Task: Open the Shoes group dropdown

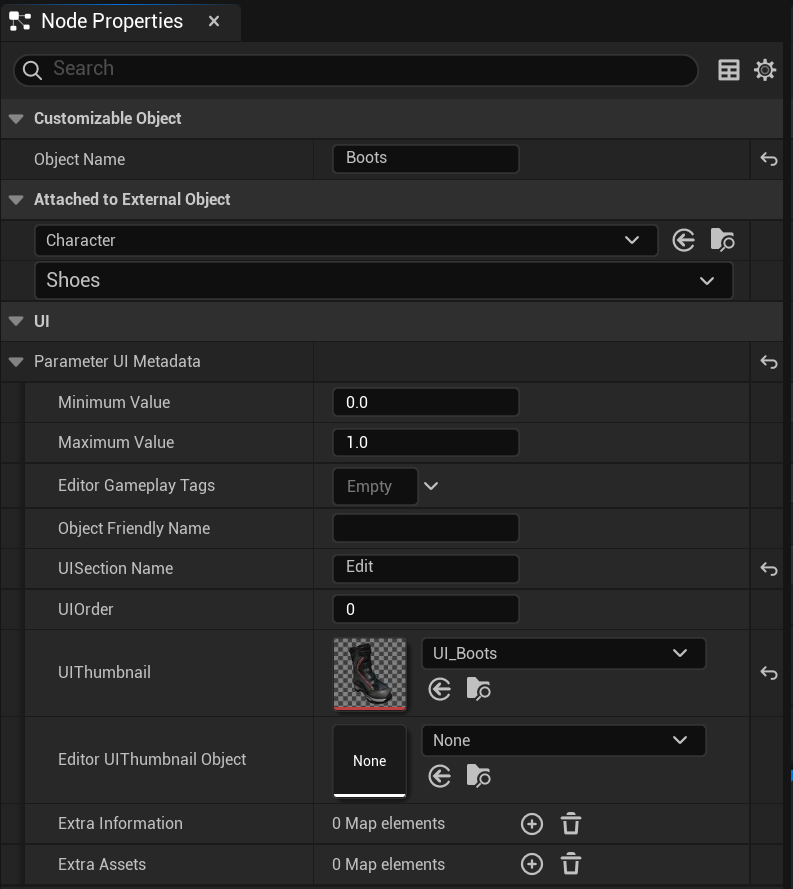Action: pos(384,280)
